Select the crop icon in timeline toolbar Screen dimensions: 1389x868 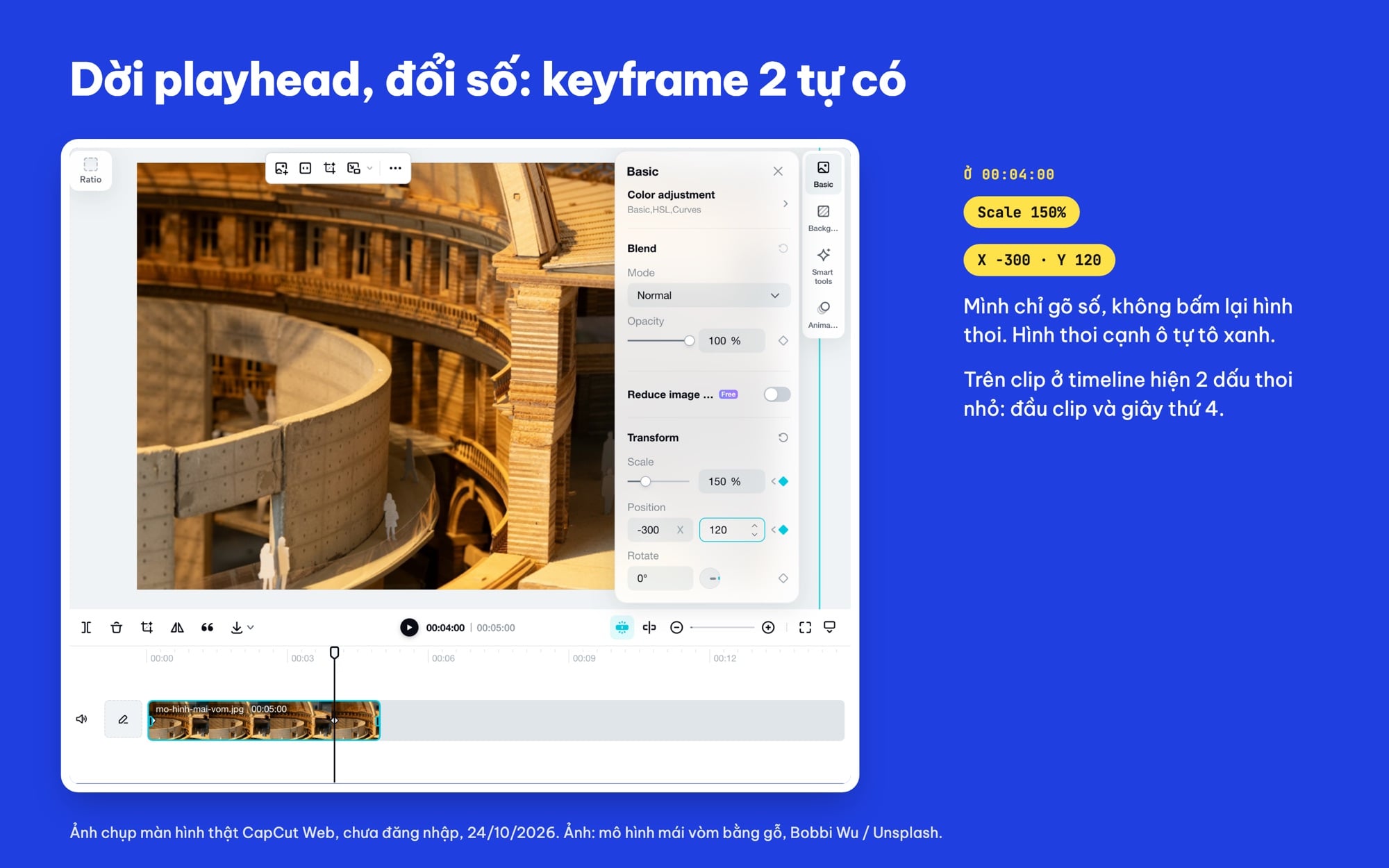(147, 628)
